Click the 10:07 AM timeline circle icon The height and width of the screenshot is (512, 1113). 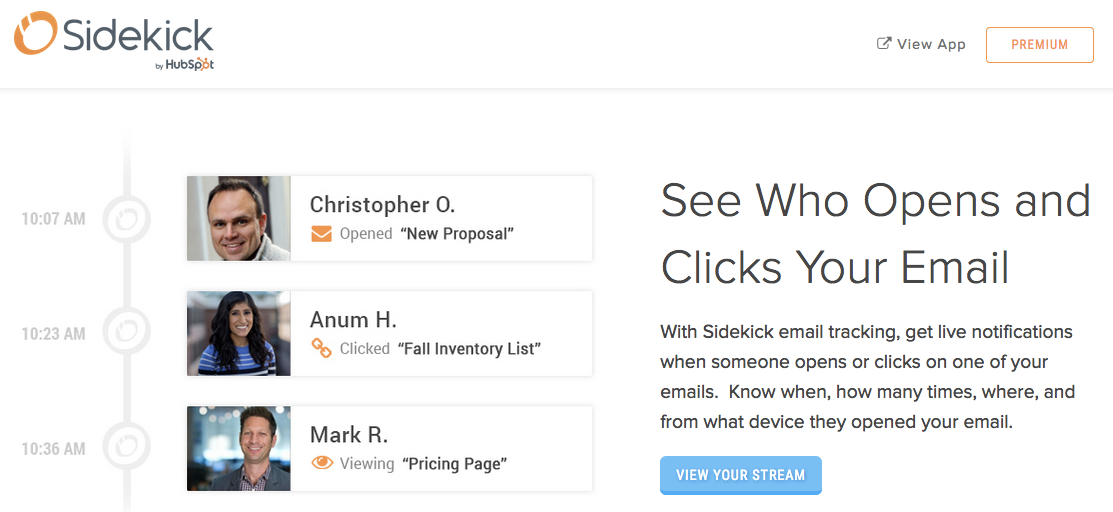click(127, 218)
